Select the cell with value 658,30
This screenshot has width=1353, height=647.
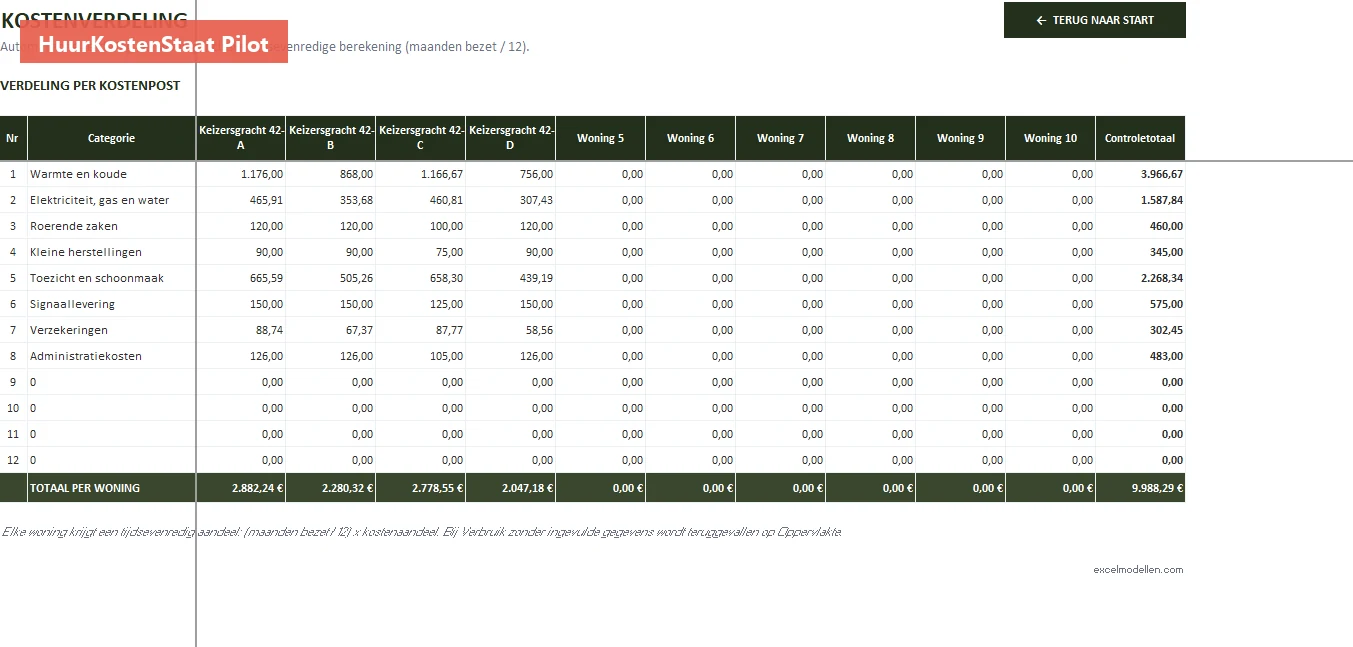[x=421, y=278]
